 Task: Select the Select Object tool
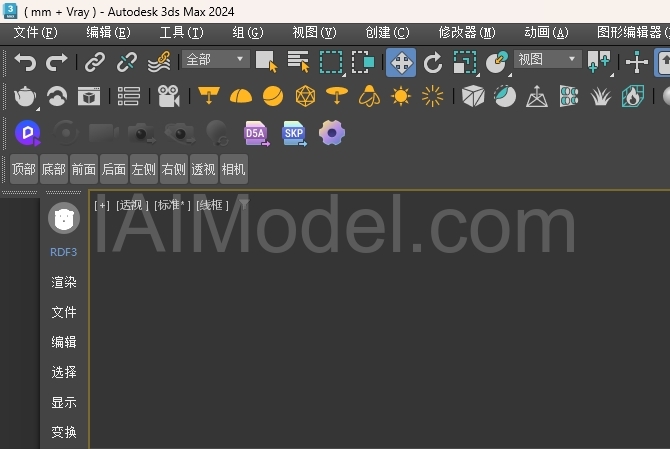(266, 62)
